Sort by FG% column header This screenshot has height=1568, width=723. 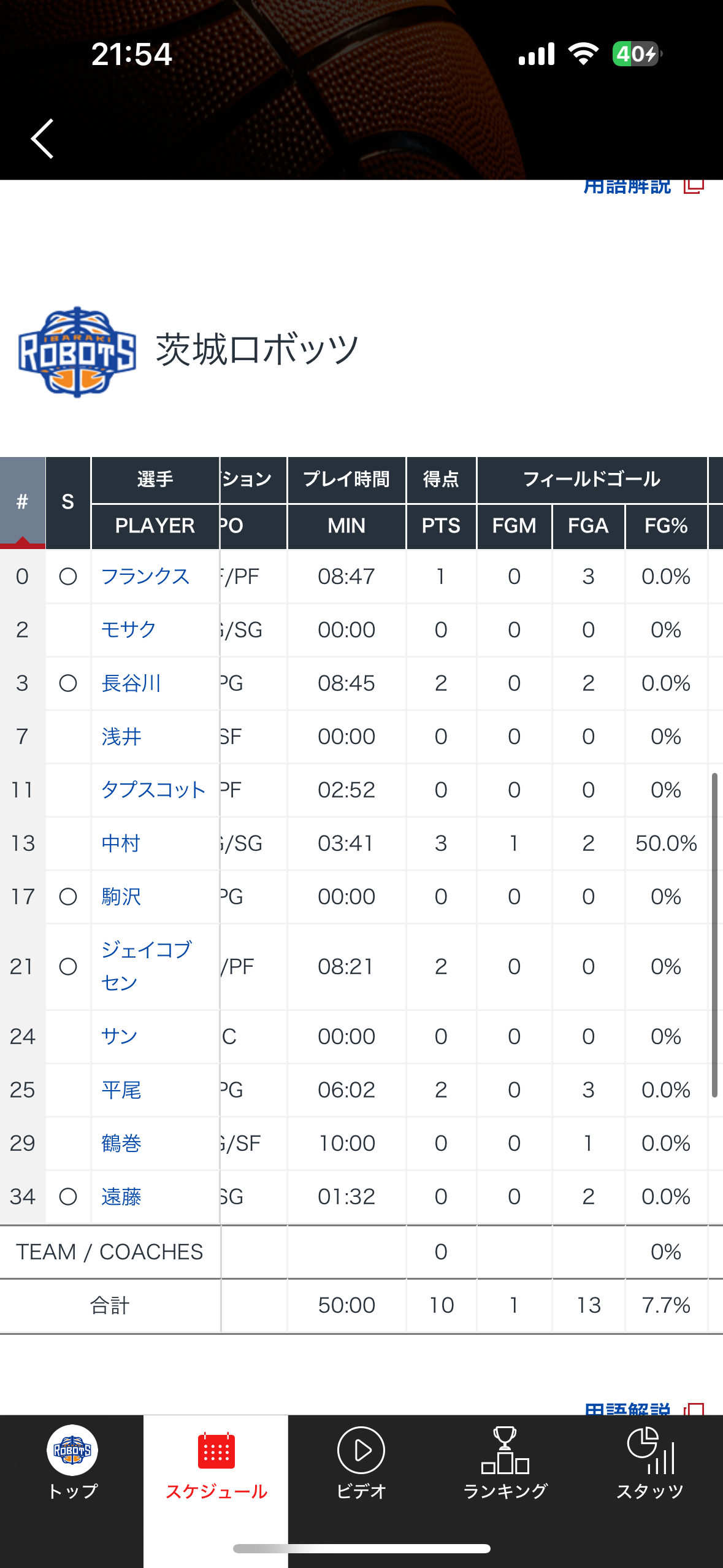coord(666,526)
